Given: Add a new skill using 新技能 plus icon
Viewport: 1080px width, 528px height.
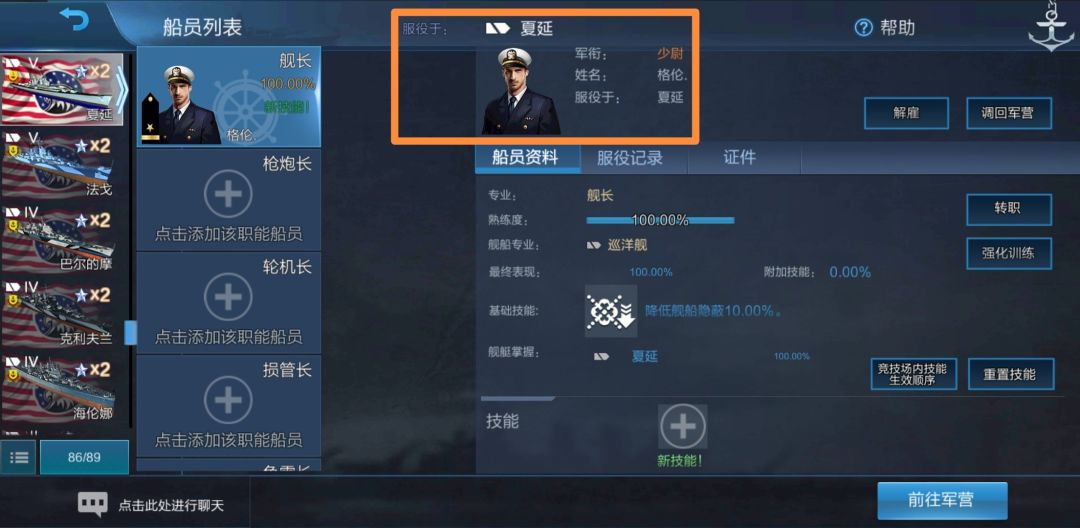Looking at the screenshot, I should [682, 427].
